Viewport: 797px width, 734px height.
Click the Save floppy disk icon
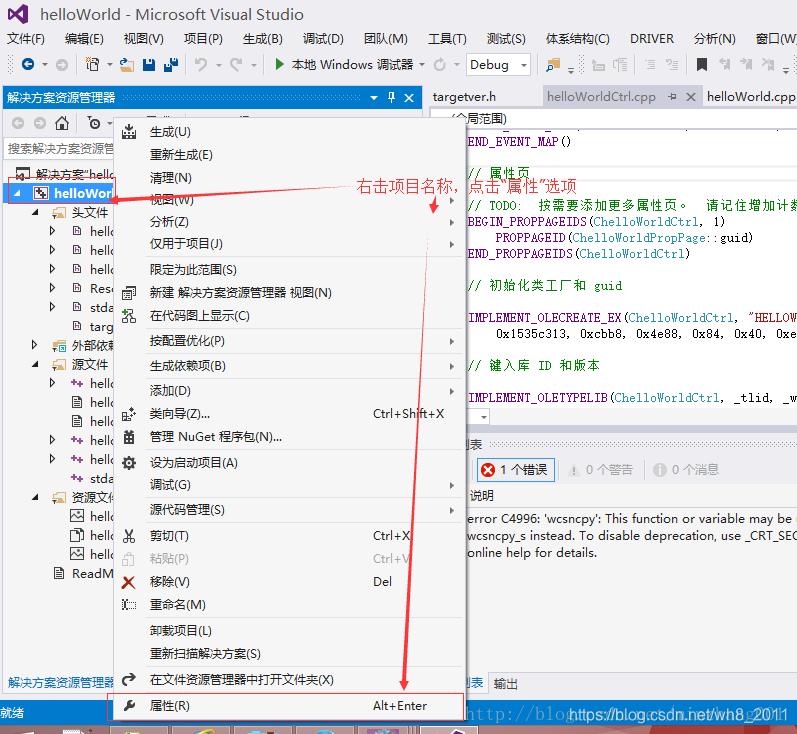click(149, 65)
